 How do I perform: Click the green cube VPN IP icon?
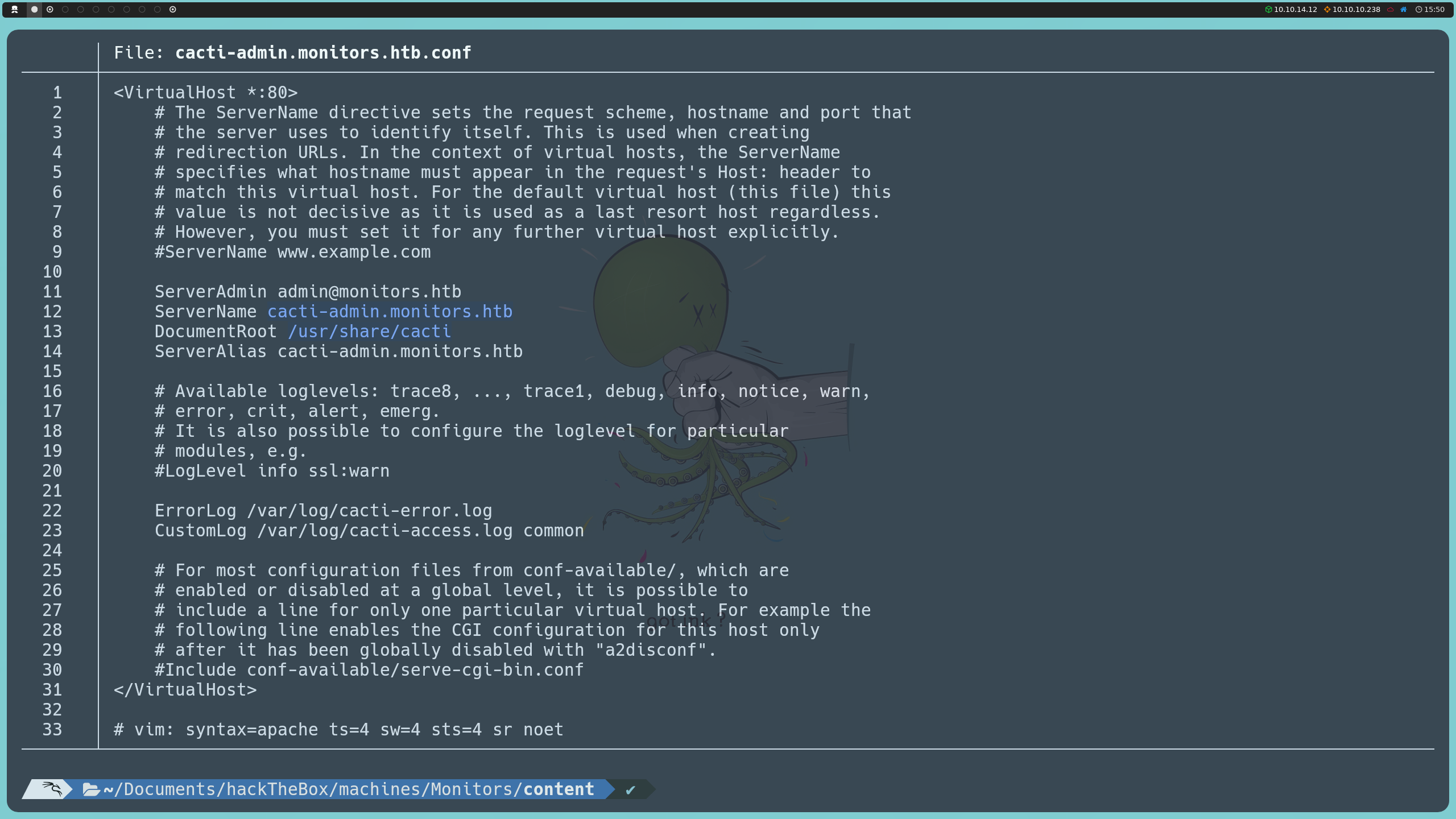coord(1268,9)
